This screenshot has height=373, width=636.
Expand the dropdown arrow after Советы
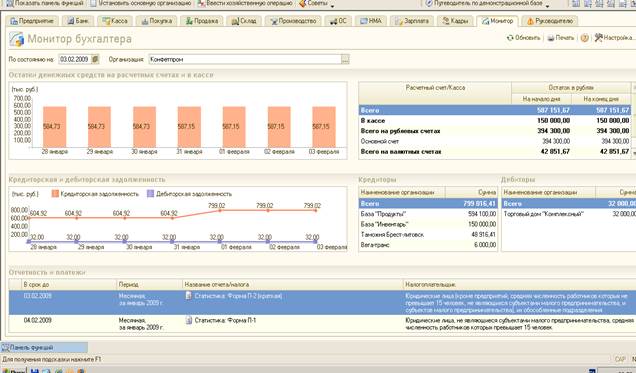[x=332, y=5]
